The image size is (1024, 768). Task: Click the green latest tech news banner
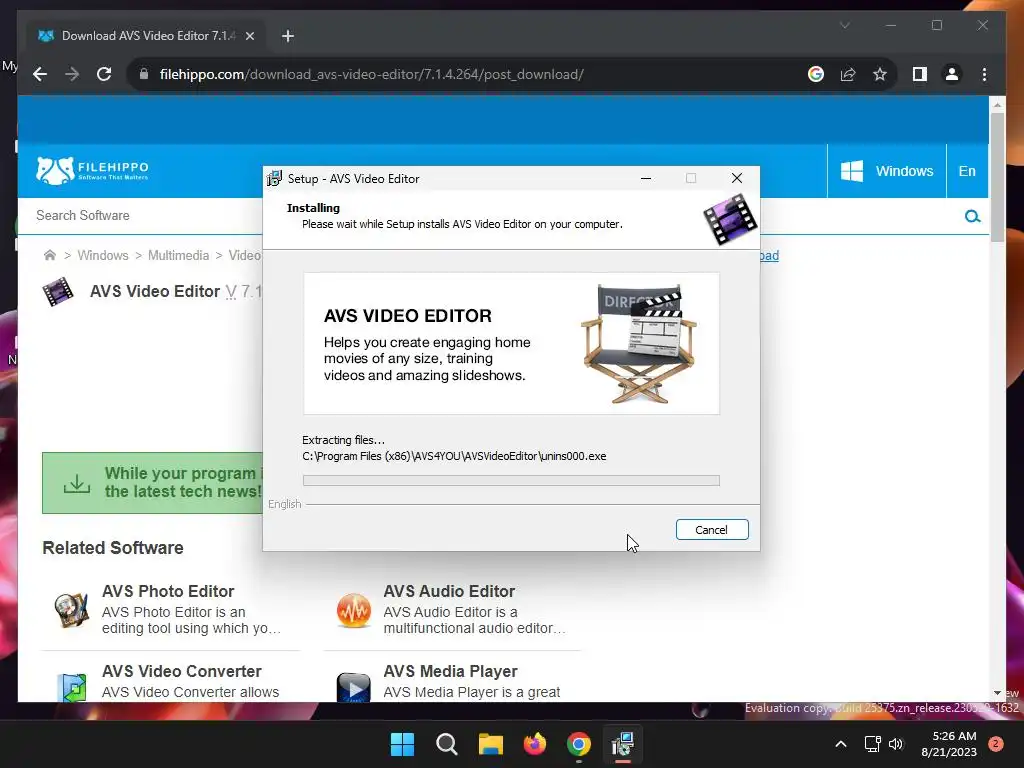[x=152, y=483]
